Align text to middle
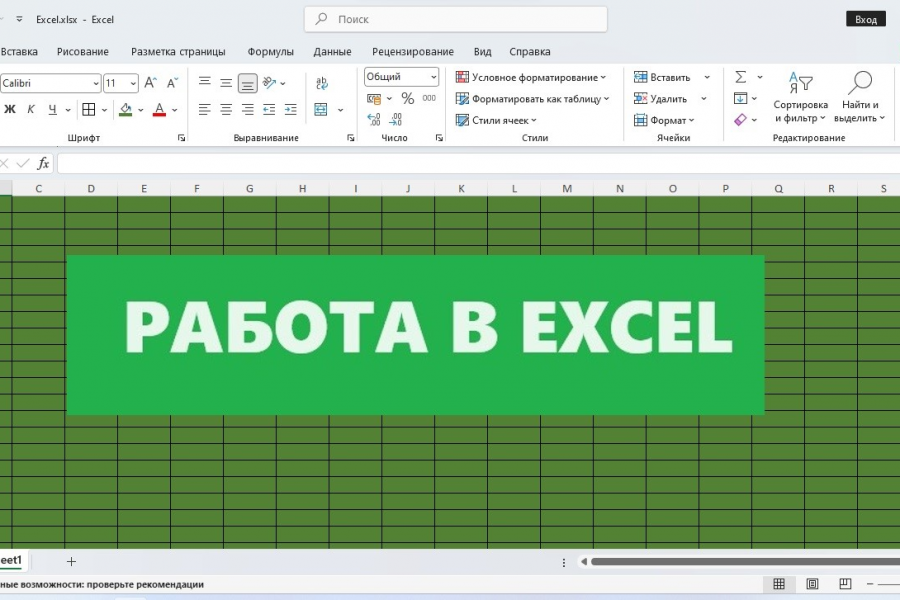 tap(226, 83)
